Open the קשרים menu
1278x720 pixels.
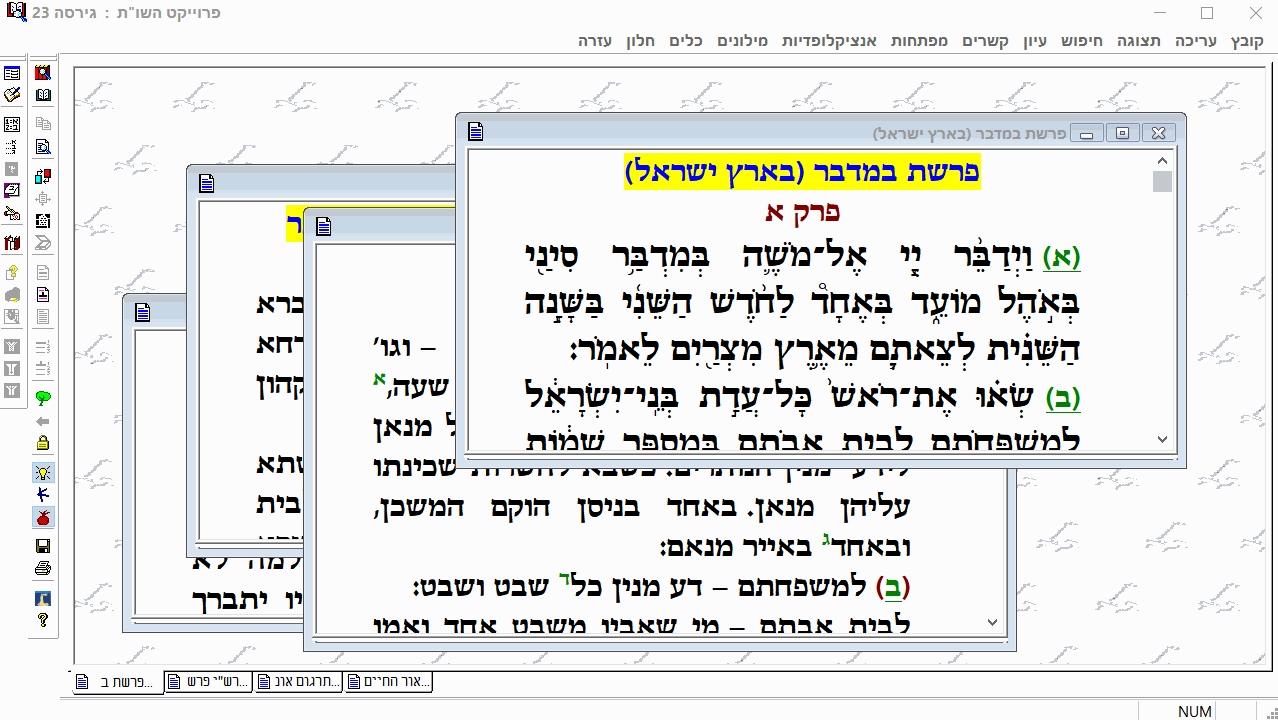tap(985, 41)
